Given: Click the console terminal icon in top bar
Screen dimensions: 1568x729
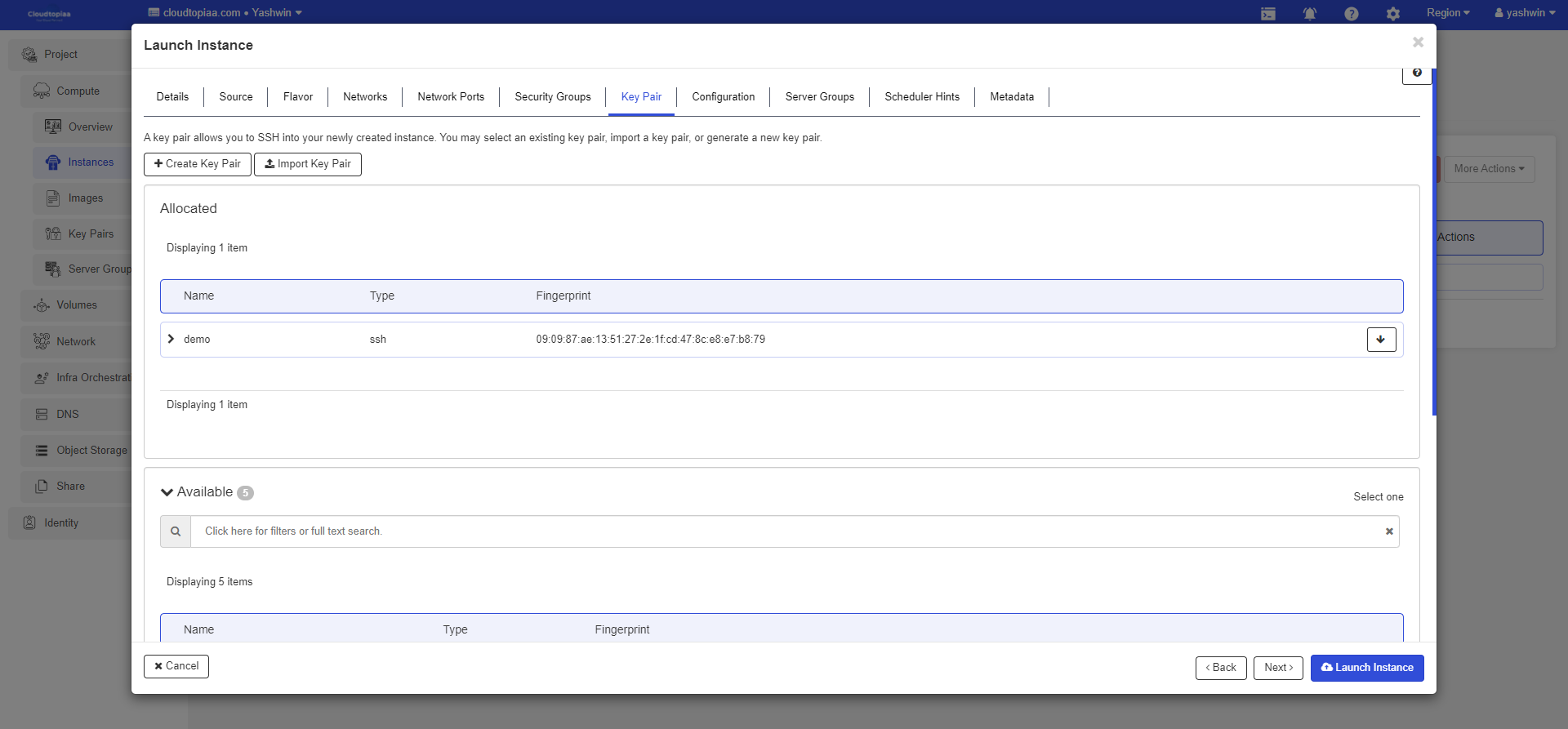Looking at the screenshot, I should coord(1268,14).
